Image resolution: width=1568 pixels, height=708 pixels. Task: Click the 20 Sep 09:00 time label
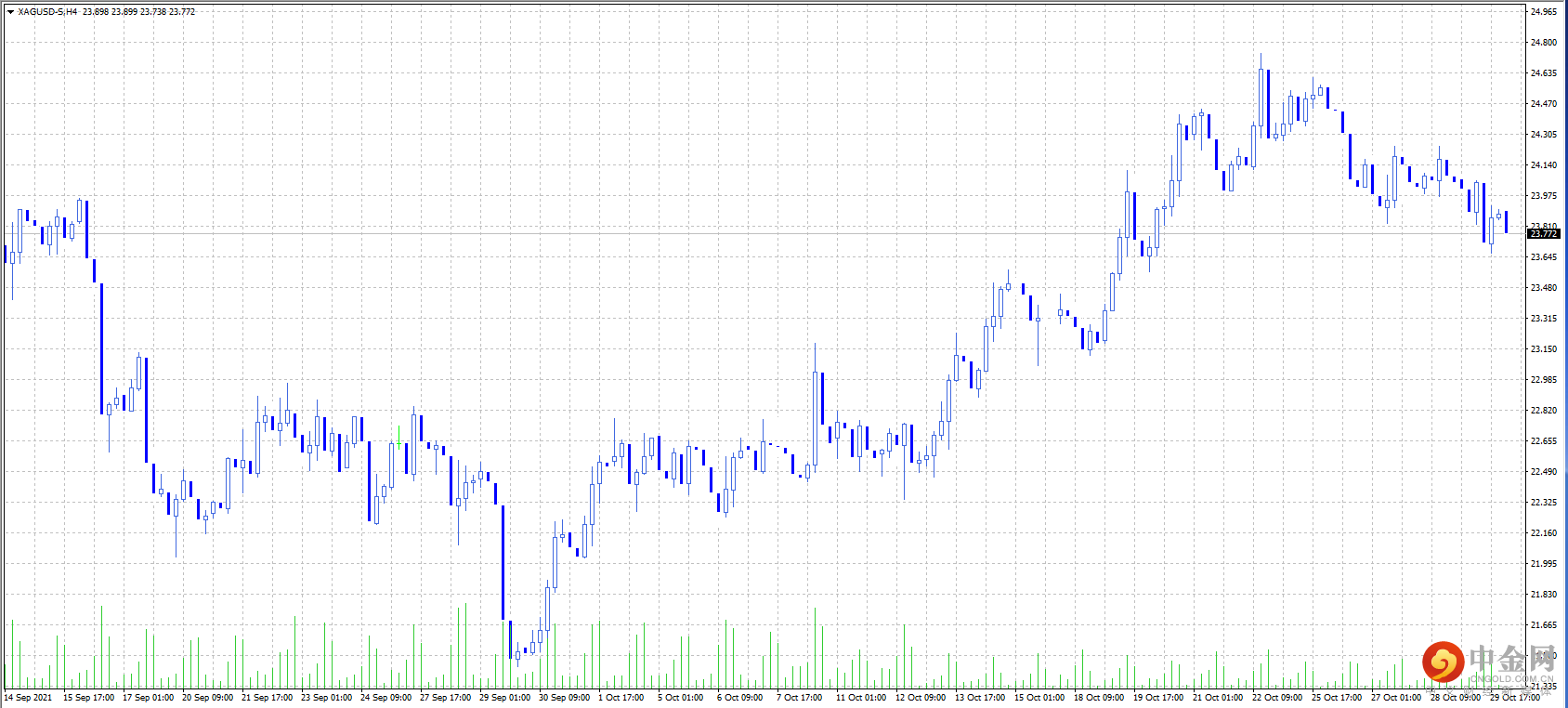pos(208,698)
